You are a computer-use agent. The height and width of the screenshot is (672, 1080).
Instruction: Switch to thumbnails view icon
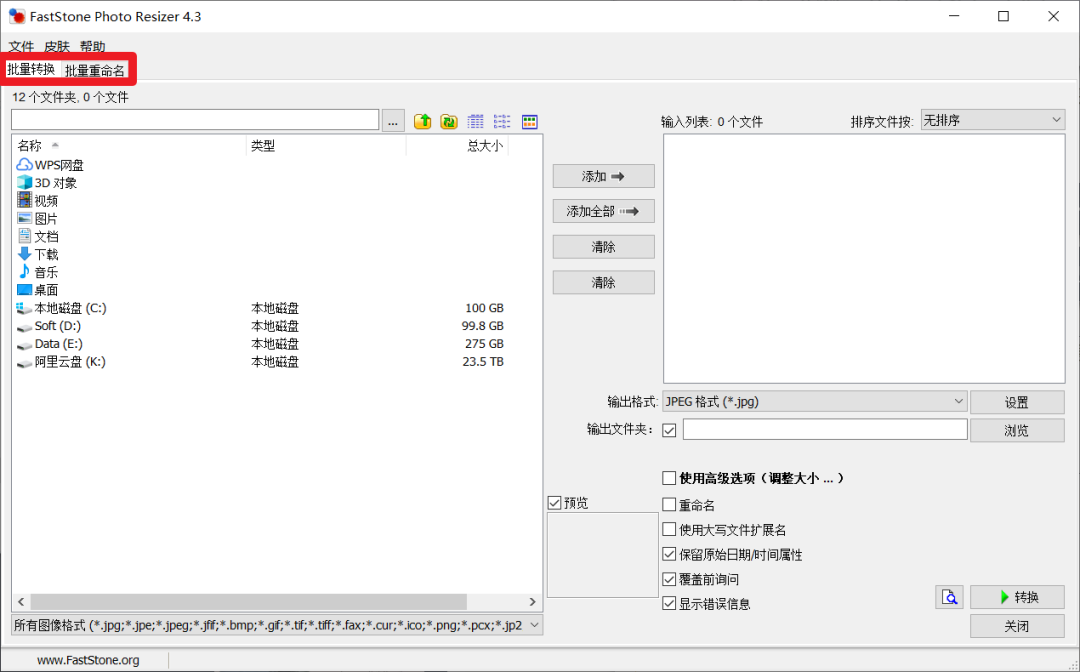(529, 121)
